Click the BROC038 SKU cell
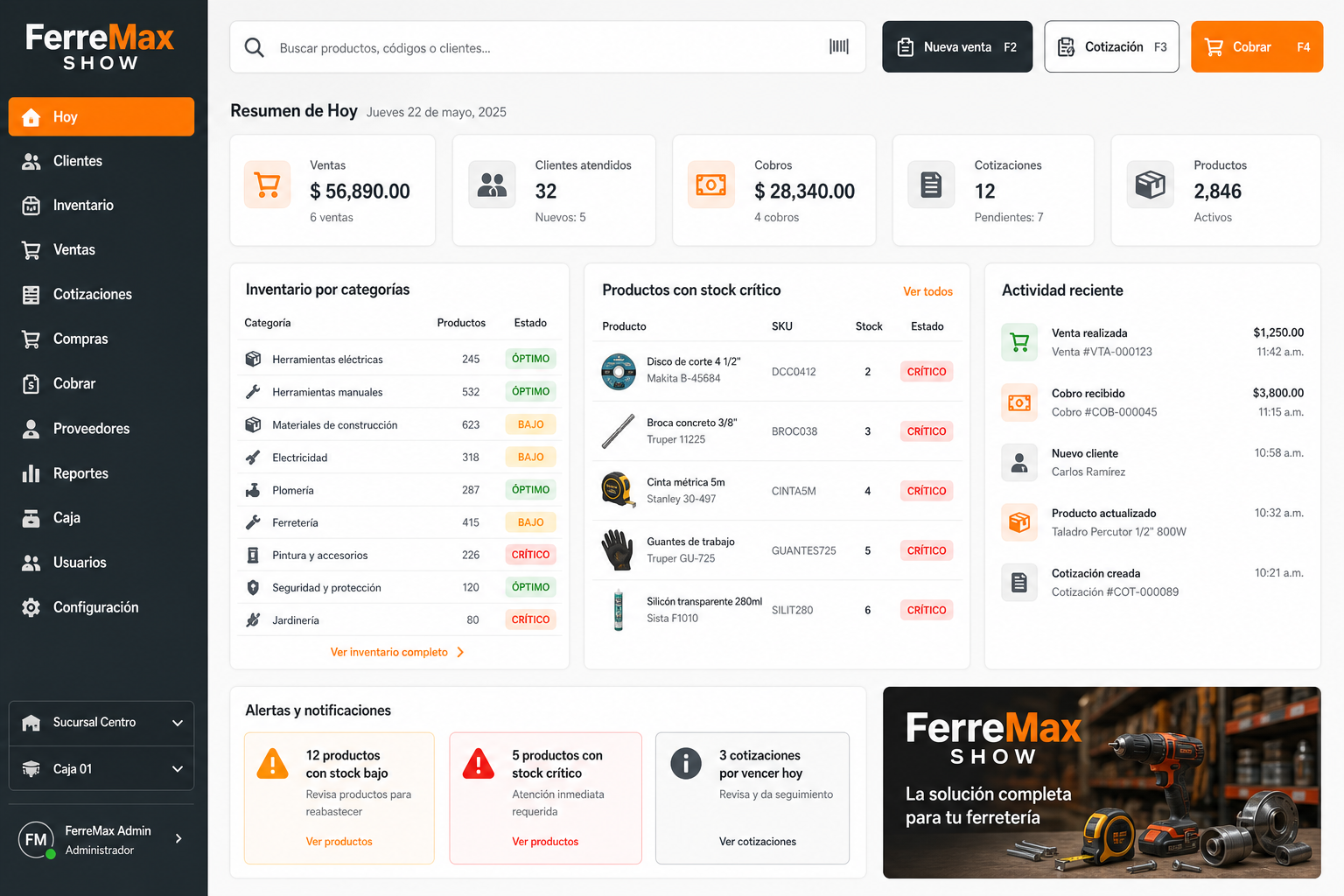The height and width of the screenshot is (896, 1344). coord(794,431)
